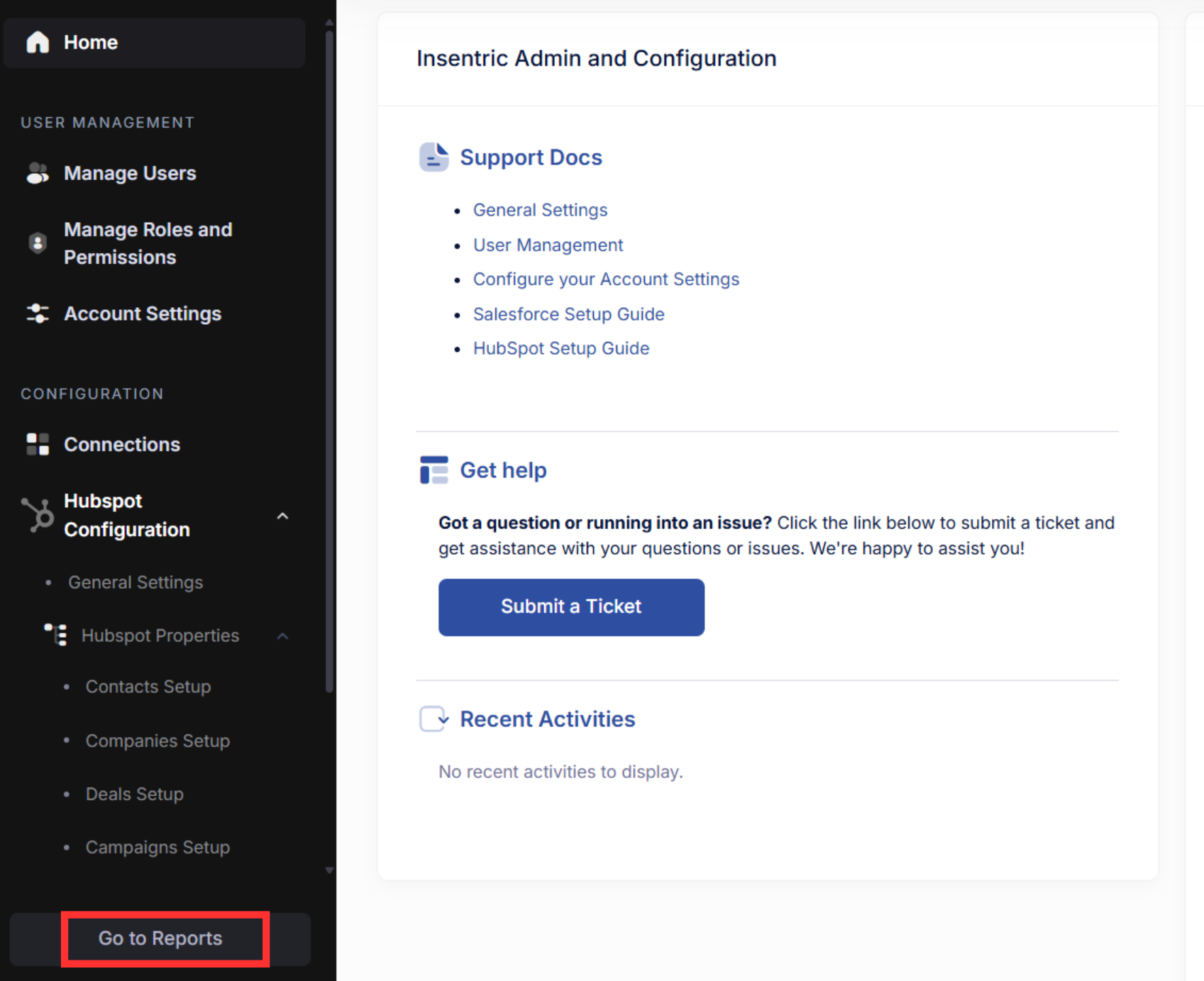Select the Connections grid icon
Image resolution: width=1204 pixels, height=981 pixels.
pyautogui.click(x=37, y=444)
